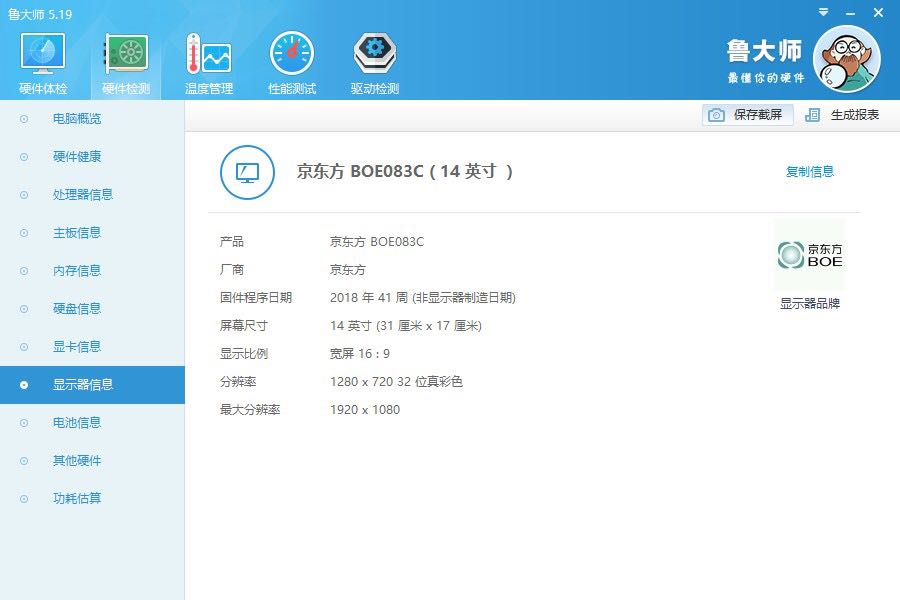Click 生成报表 generate report button

tap(842, 115)
